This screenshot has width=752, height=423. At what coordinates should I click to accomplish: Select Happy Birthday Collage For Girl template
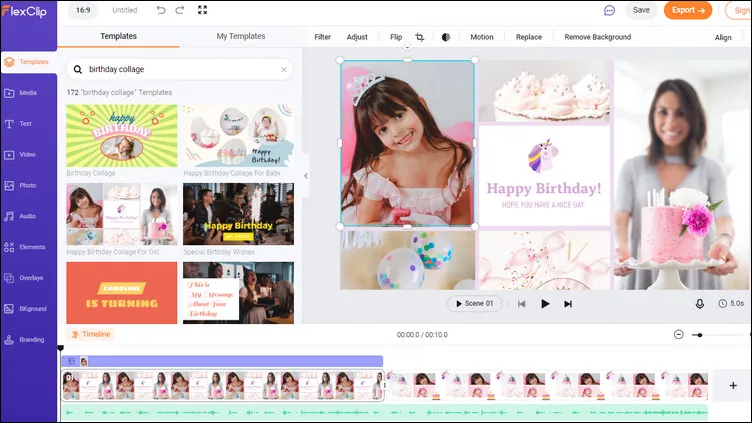click(122, 214)
